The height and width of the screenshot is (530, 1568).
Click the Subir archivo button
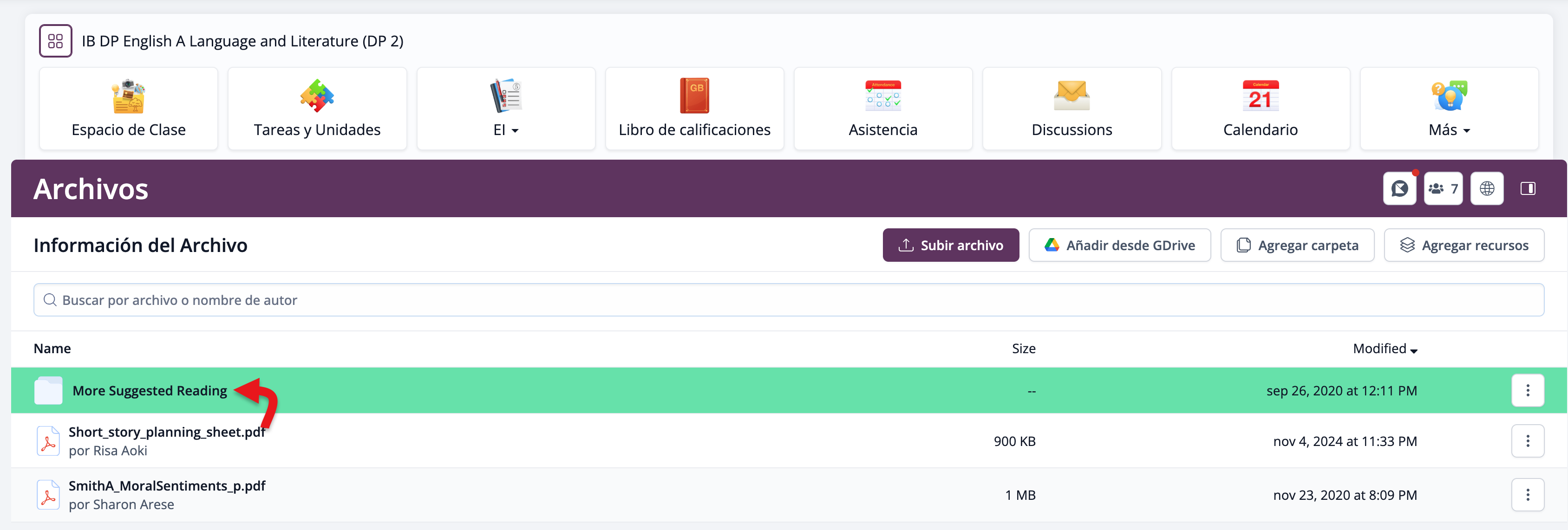(x=950, y=245)
